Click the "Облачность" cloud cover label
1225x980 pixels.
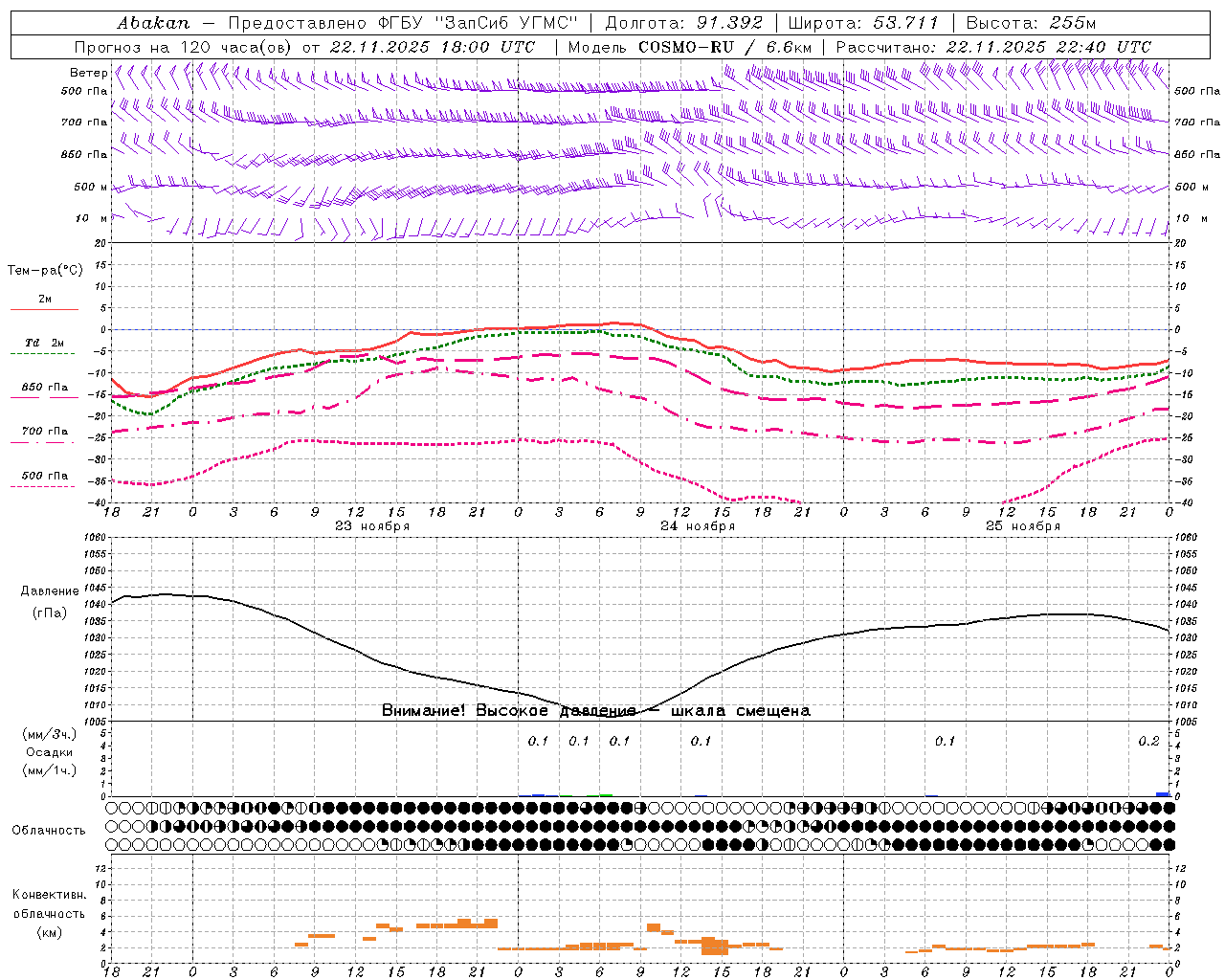pyautogui.click(x=49, y=830)
